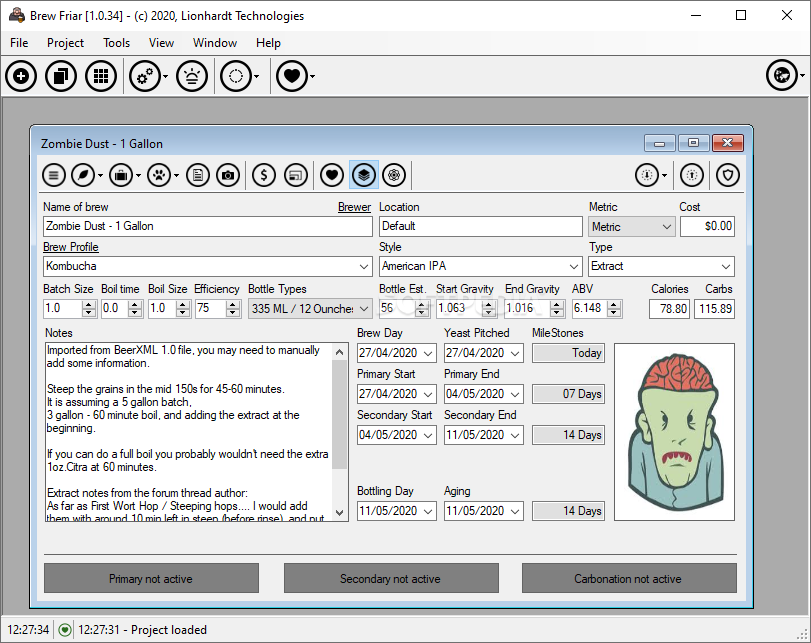Click the settings gears icon

(x=144, y=77)
